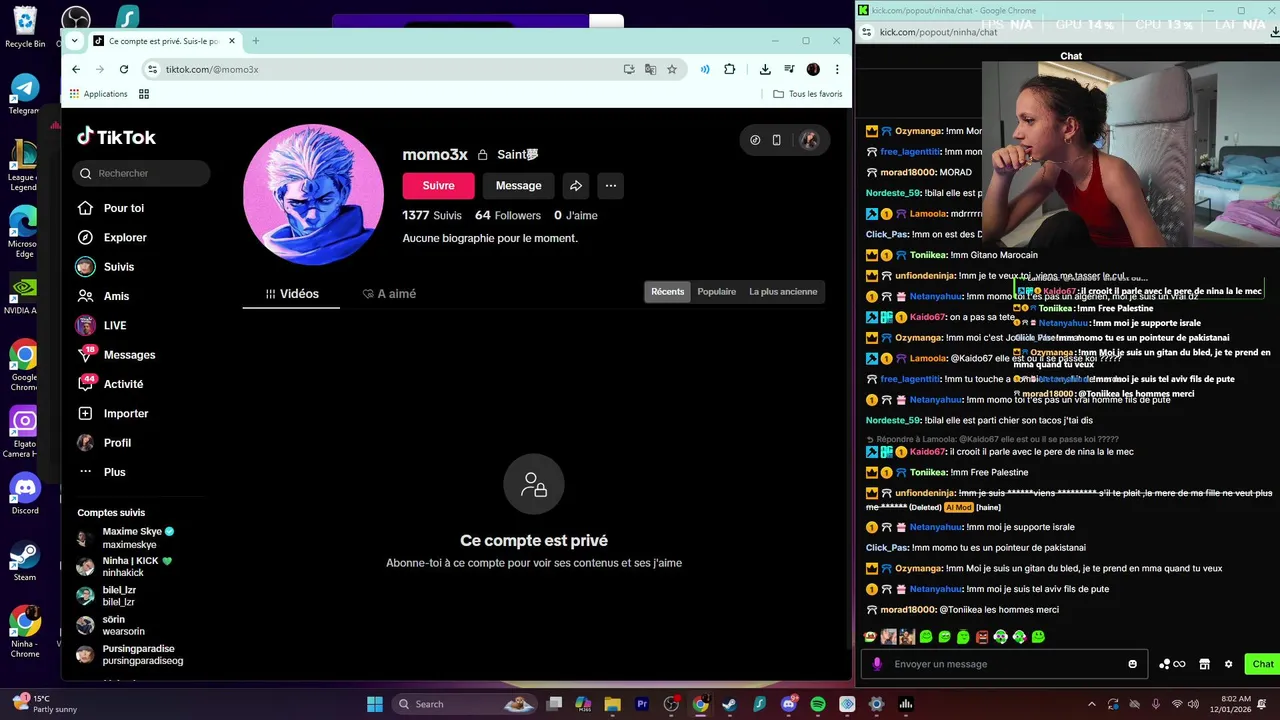Open emoji picker in Kick chat input
This screenshot has height=720, width=1280.
click(1132, 664)
